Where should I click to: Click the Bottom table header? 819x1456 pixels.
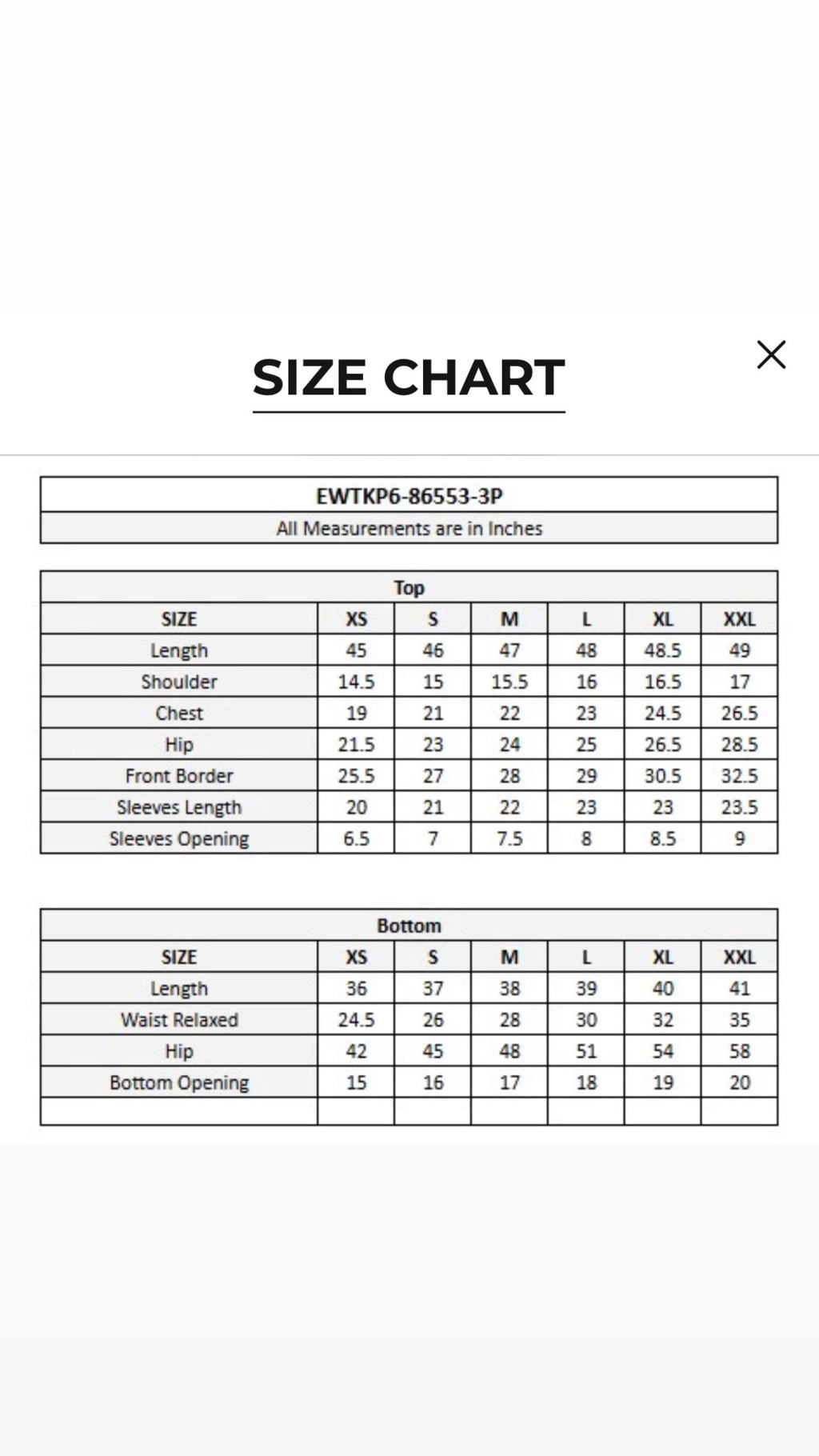point(409,926)
